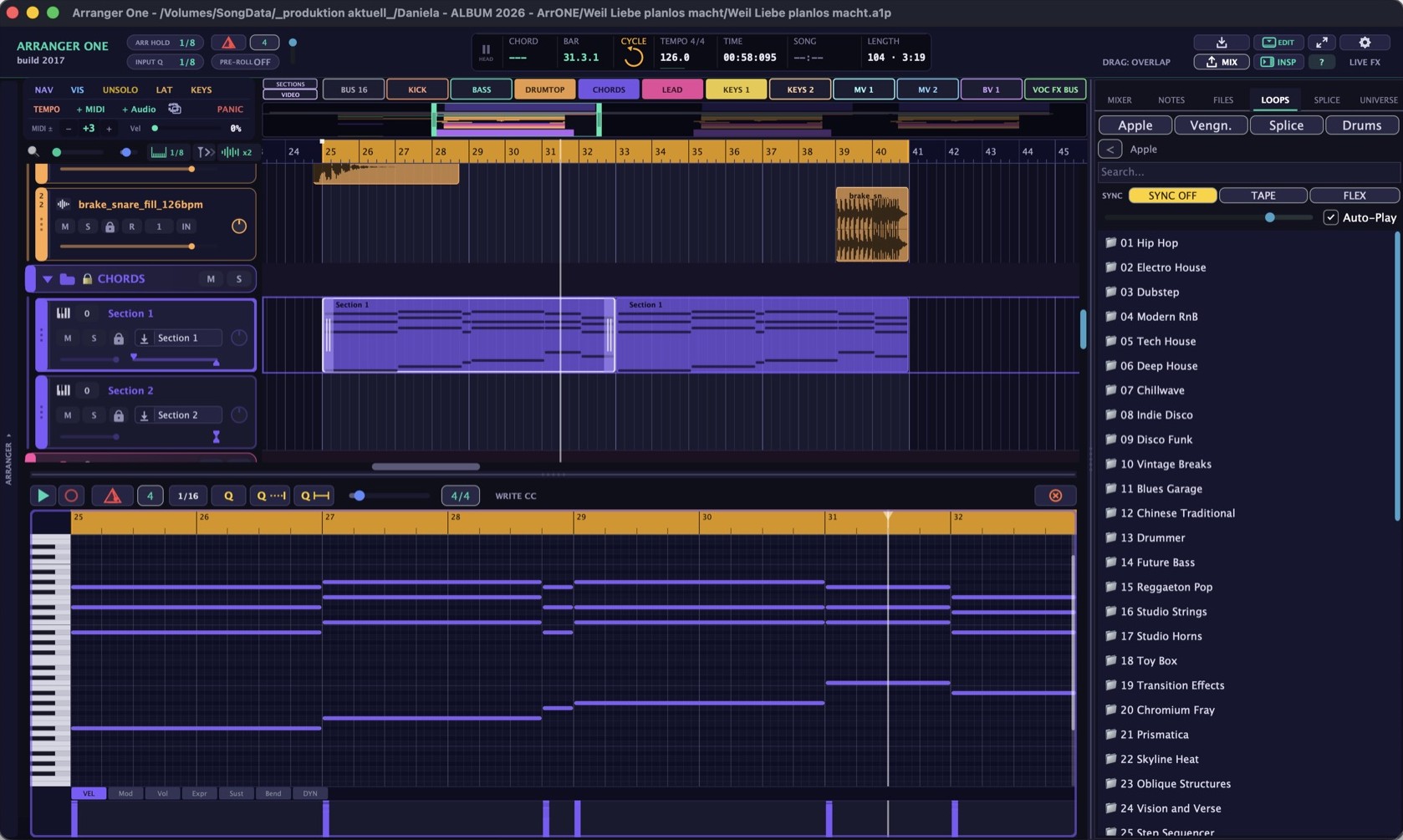Image resolution: width=1403 pixels, height=840 pixels.
Task: Click the duplicate icon beside + Audio
Action: point(175,109)
